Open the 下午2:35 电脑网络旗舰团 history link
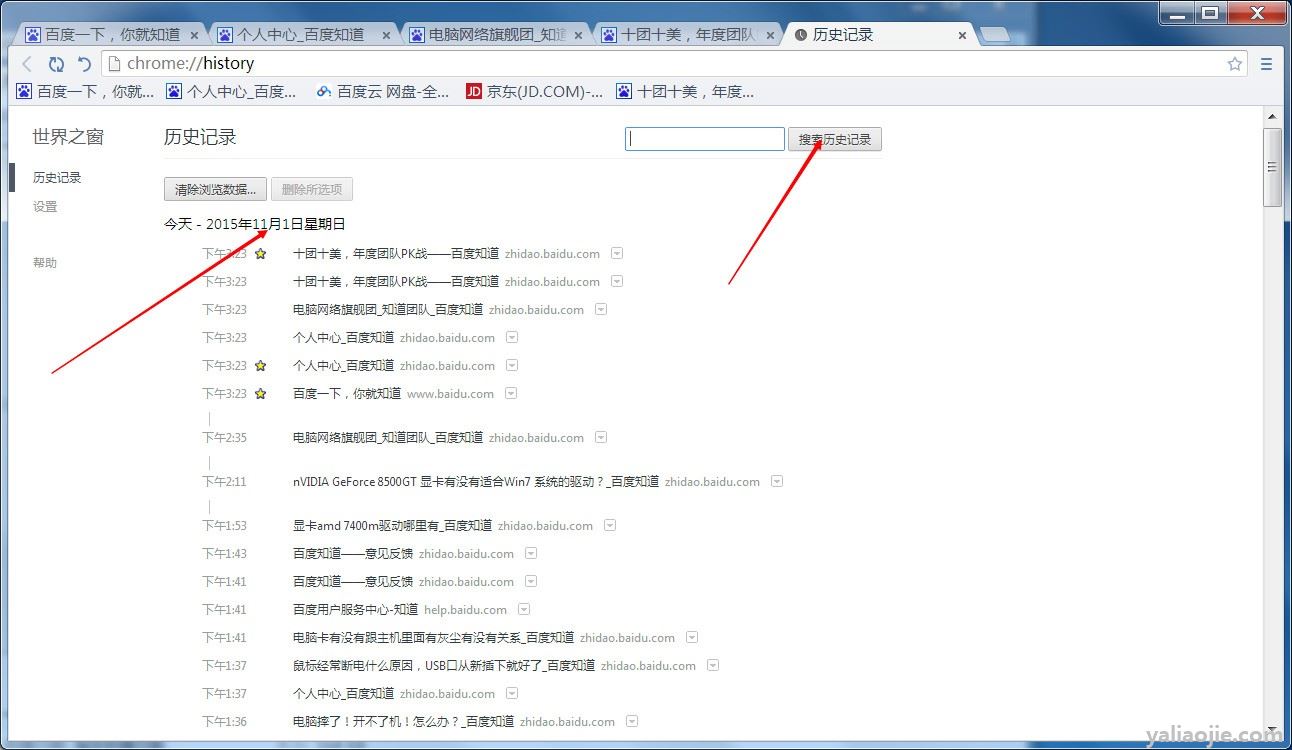The image size is (1292, 750). (388, 438)
